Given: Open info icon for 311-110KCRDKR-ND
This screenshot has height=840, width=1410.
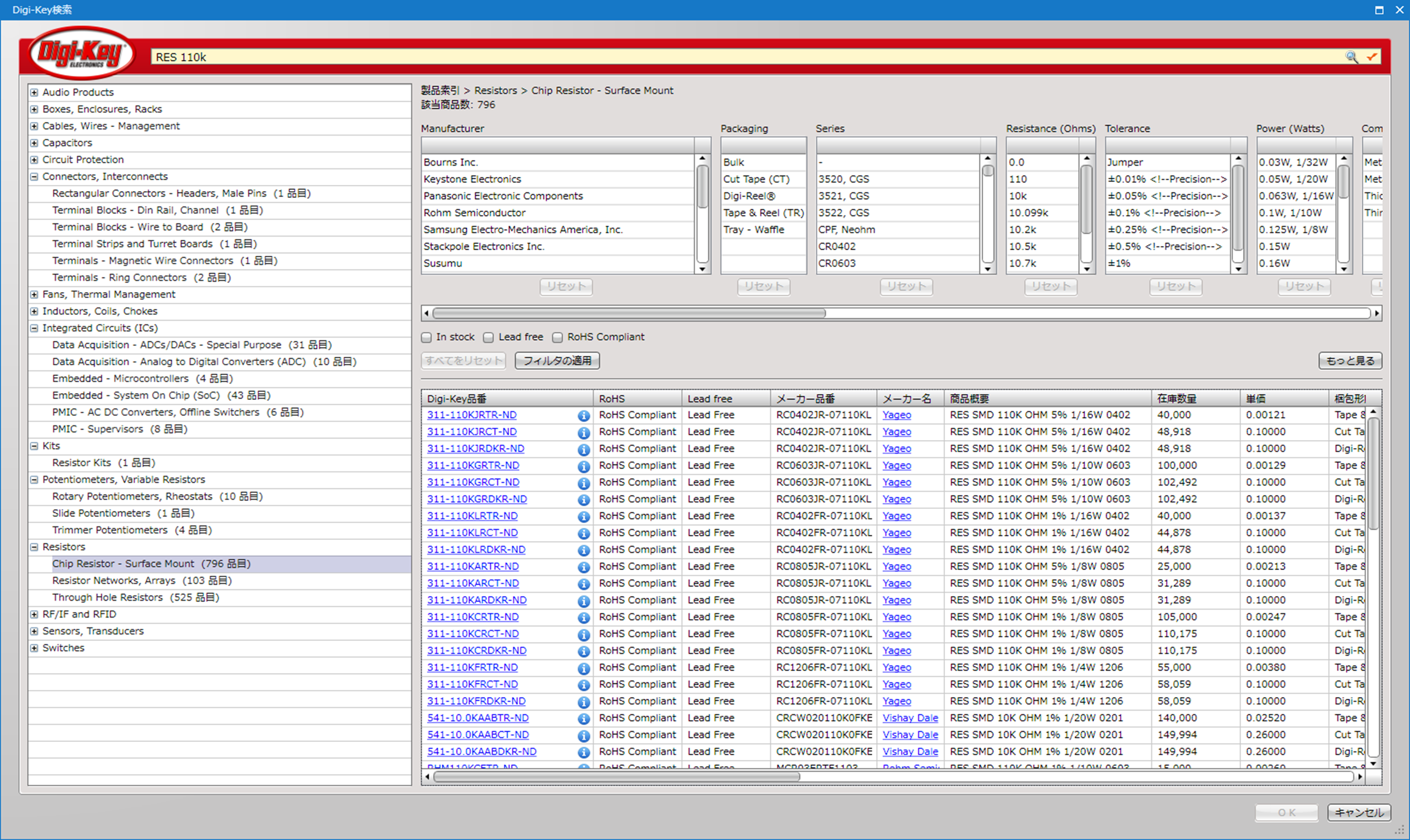Looking at the screenshot, I should (583, 652).
